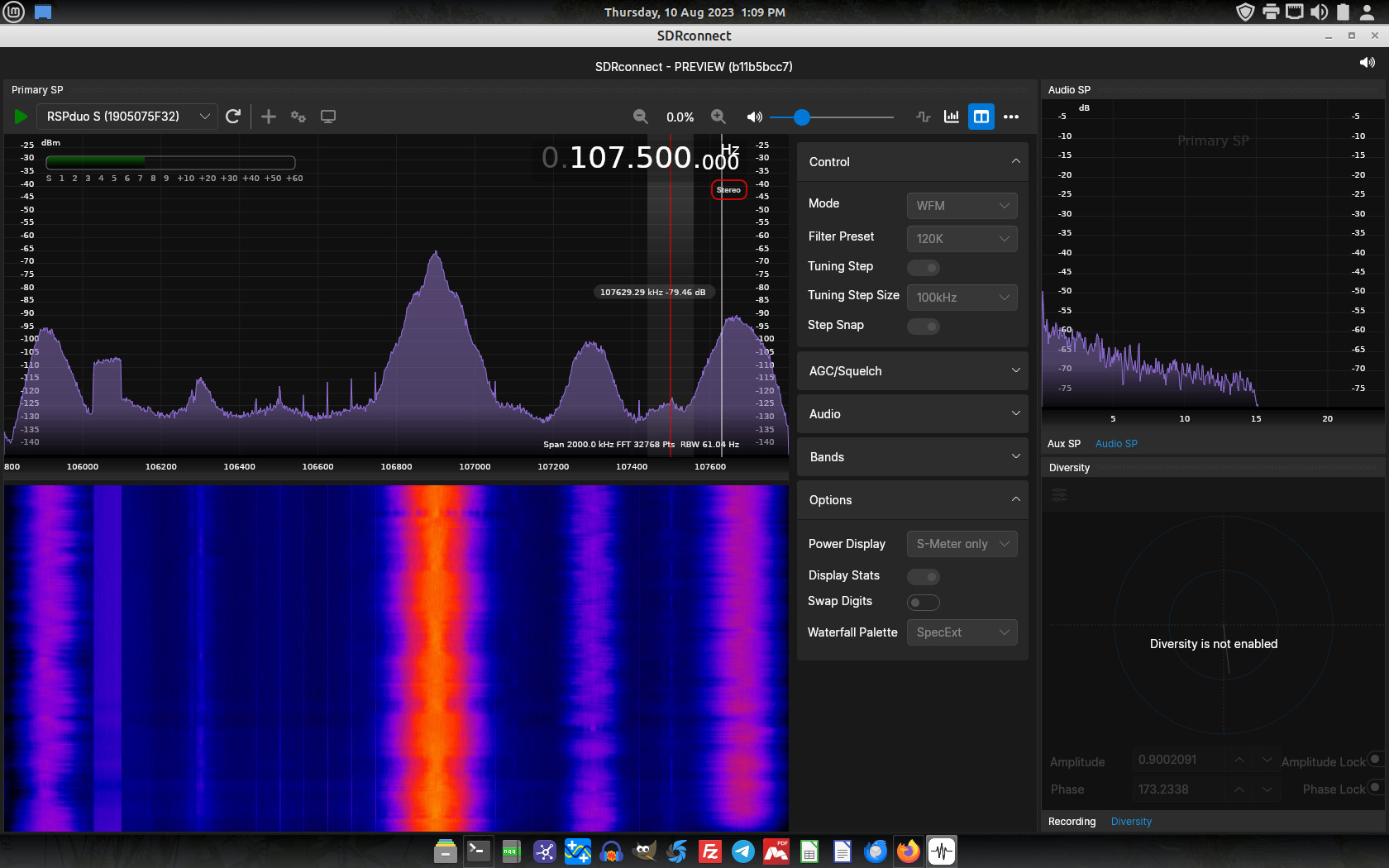Switch to the Recording tab

coord(1072,822)
